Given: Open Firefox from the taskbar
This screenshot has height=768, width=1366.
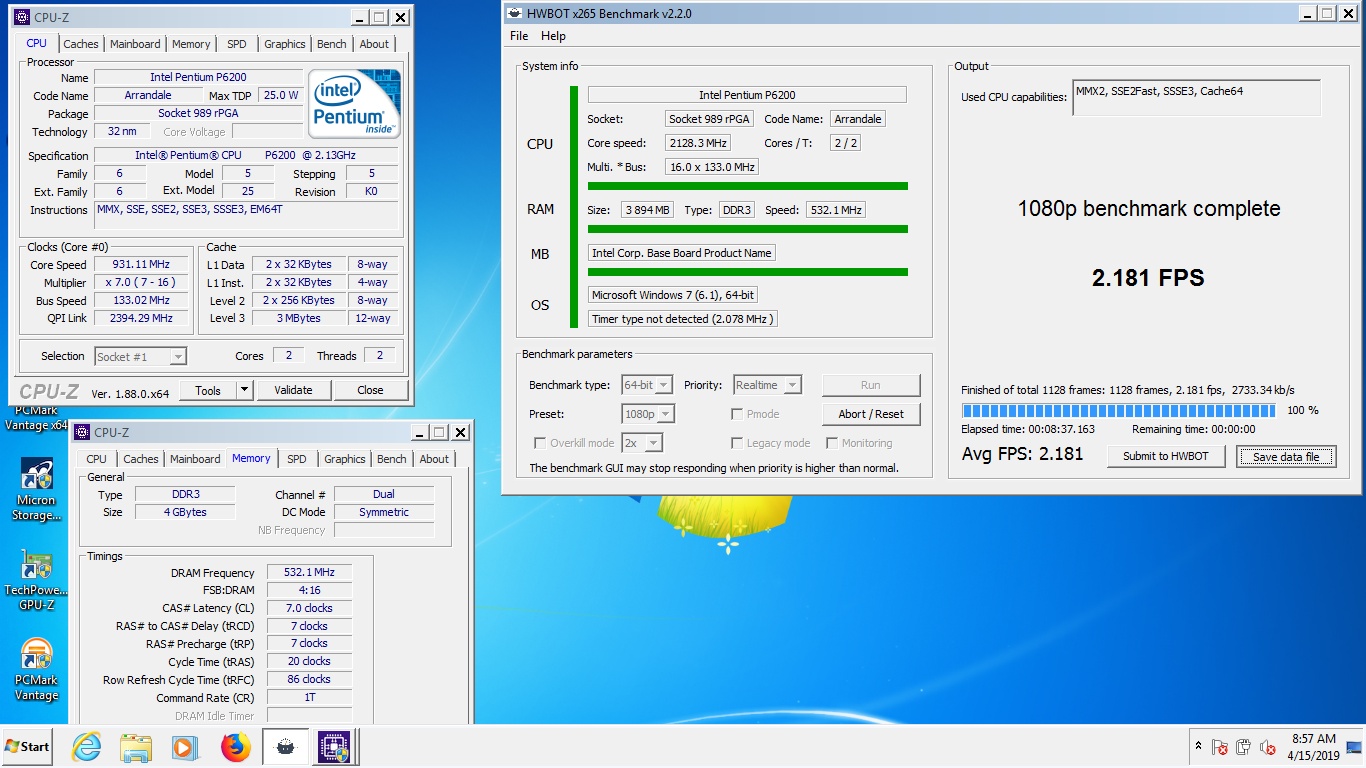Looking at the screenshot, I should pyautogui.click(x=236, y=747).
